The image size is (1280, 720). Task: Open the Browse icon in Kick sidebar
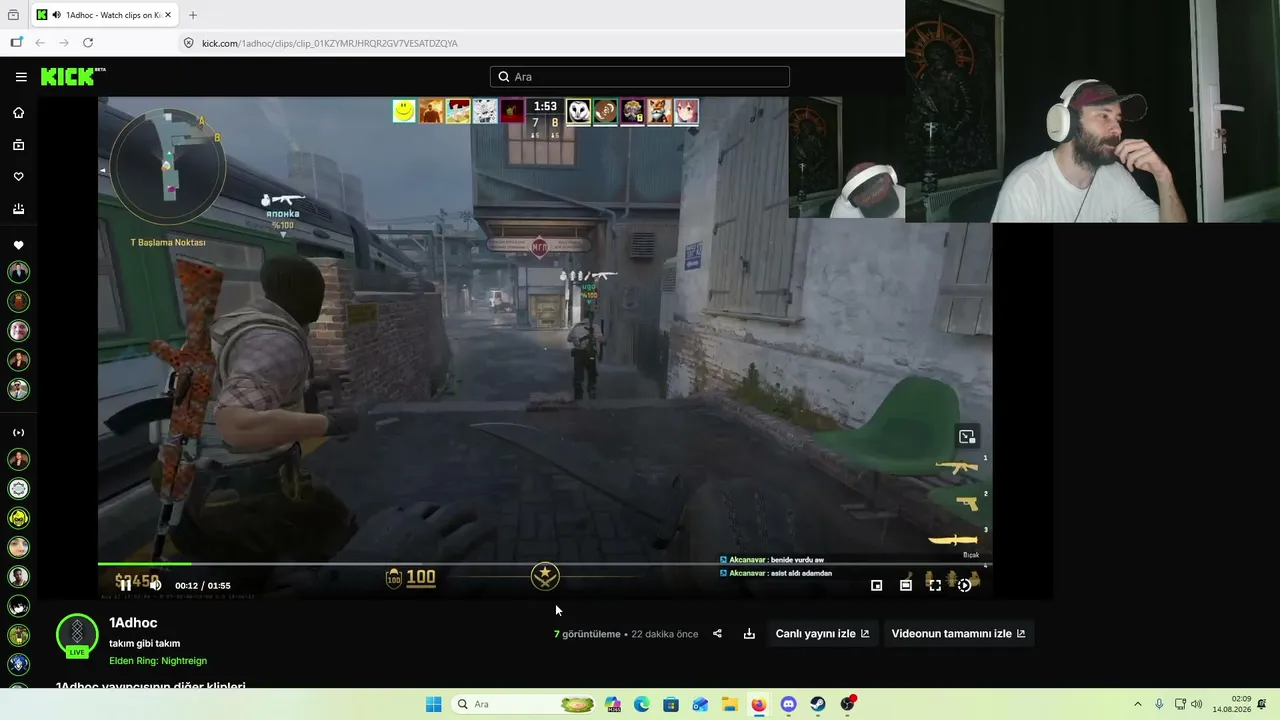18,145
